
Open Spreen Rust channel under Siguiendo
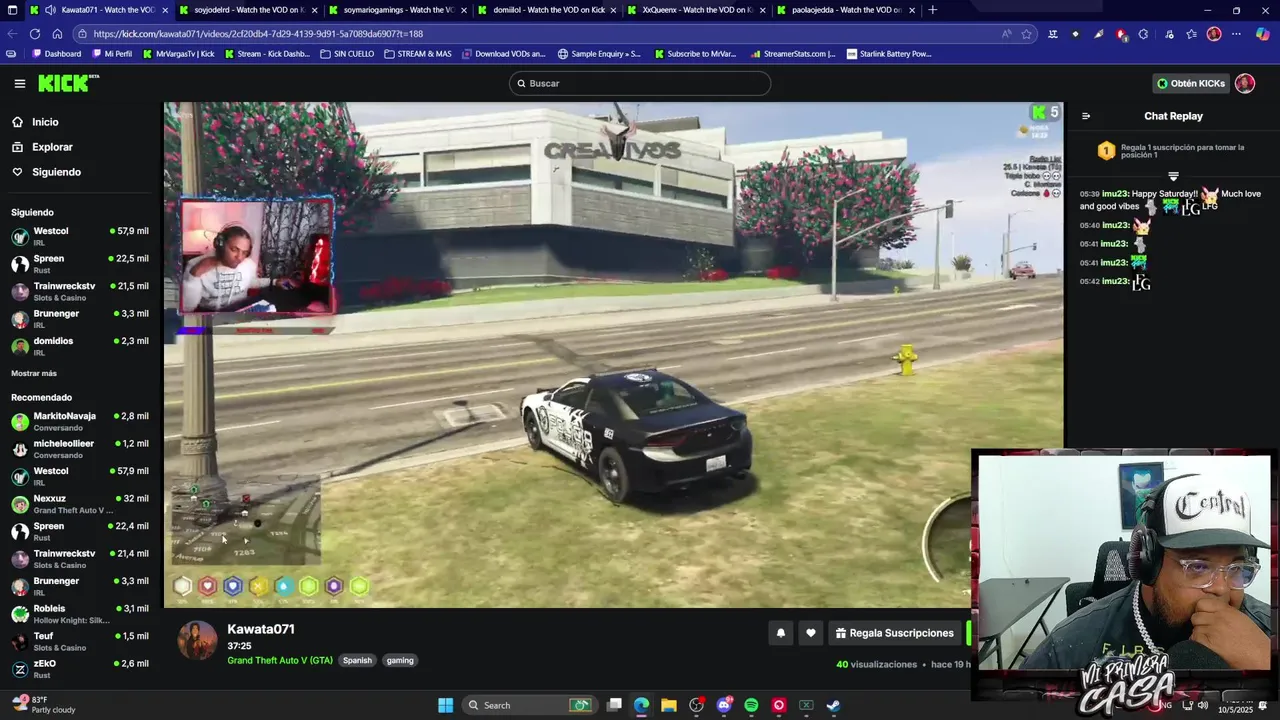80,263
